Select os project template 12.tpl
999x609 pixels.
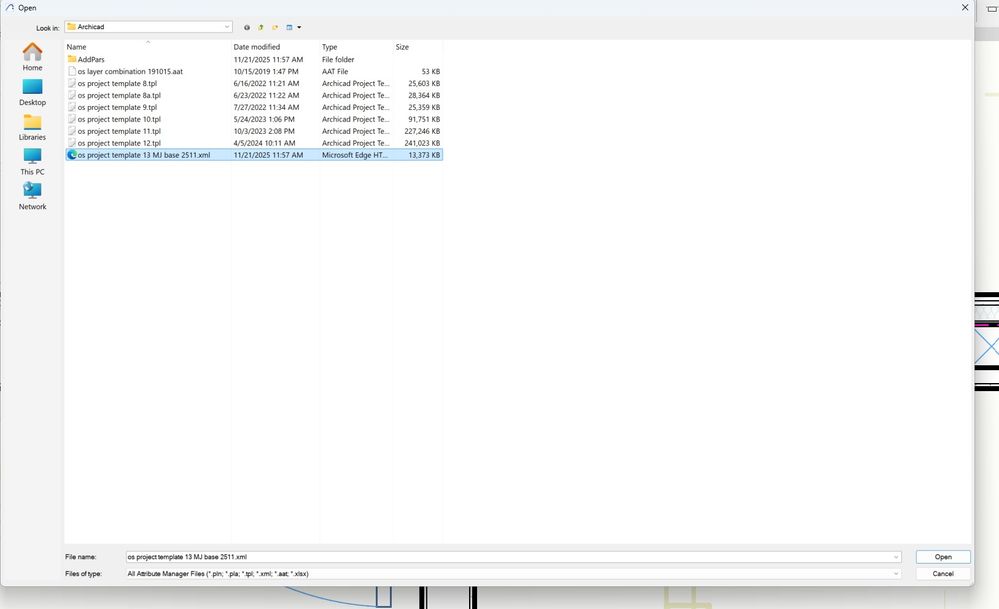point(119,143)
